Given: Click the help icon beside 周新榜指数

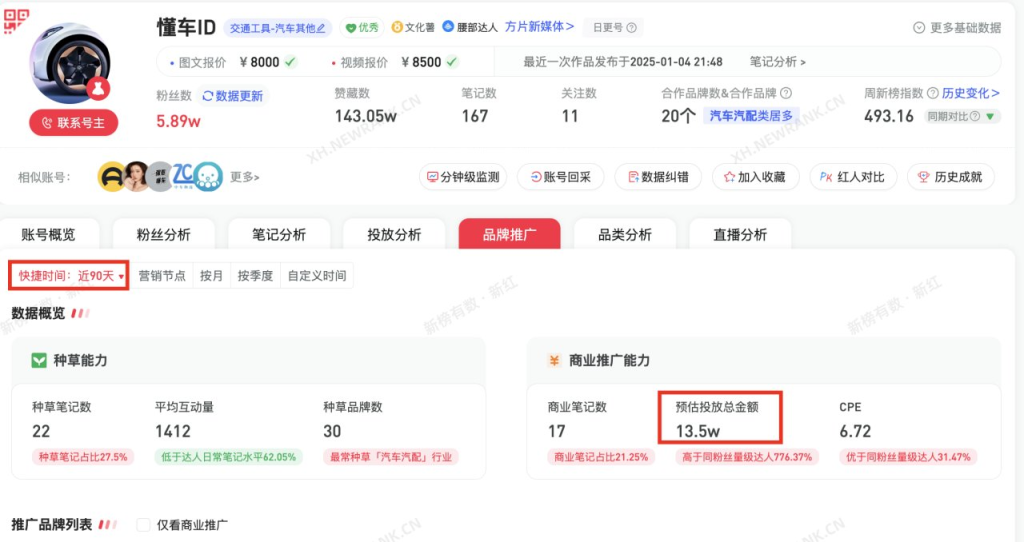Looking at the screenshot, I should point(933,93).
